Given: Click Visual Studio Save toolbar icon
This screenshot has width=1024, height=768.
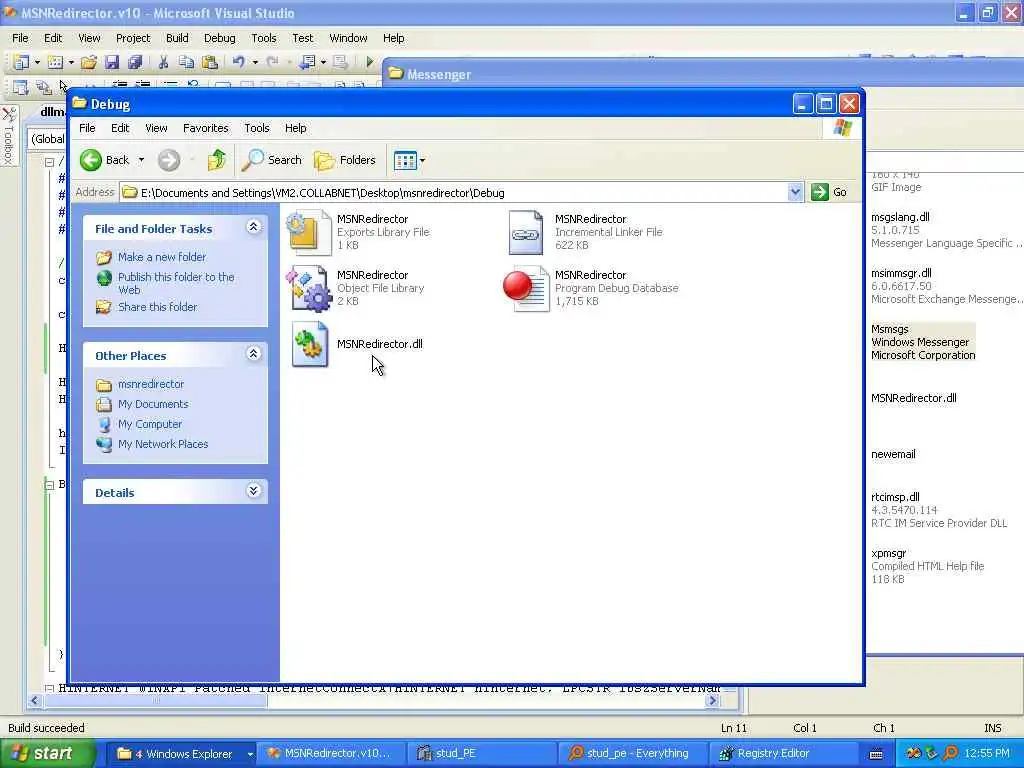Looking at the screenshot, I should coord(112,62).
